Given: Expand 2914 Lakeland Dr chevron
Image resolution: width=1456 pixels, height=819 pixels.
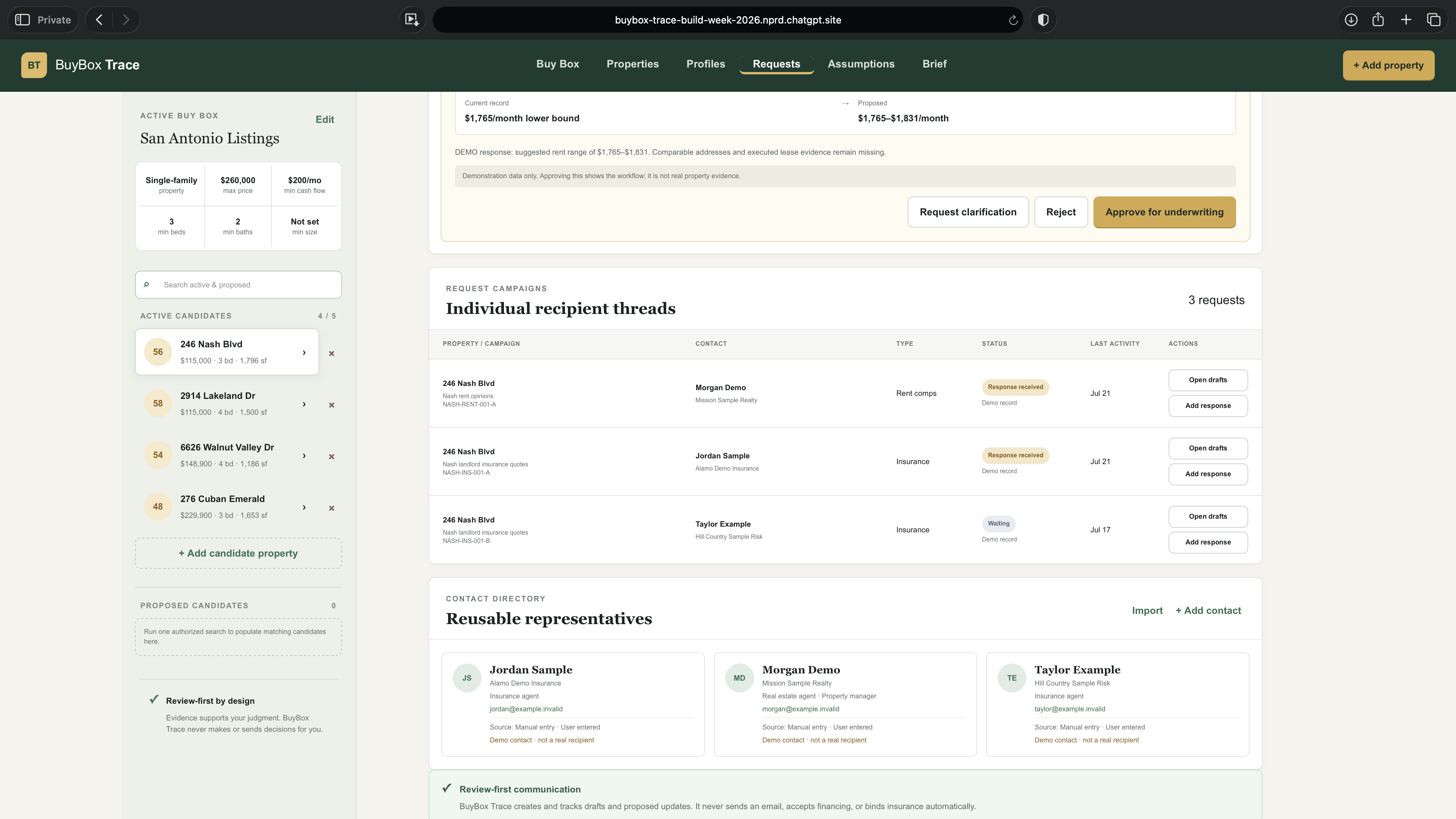Looking at the screenshot, I should [304, 404].
